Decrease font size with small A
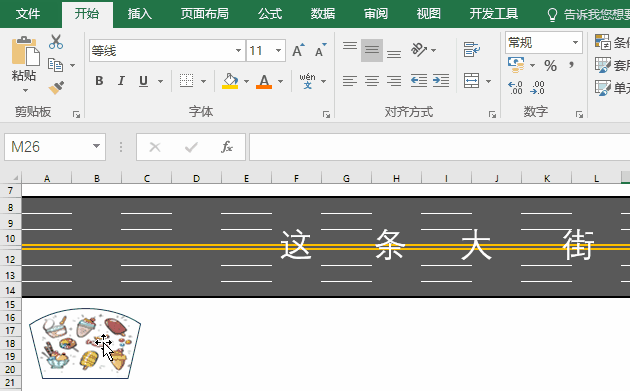 (321, 50)
